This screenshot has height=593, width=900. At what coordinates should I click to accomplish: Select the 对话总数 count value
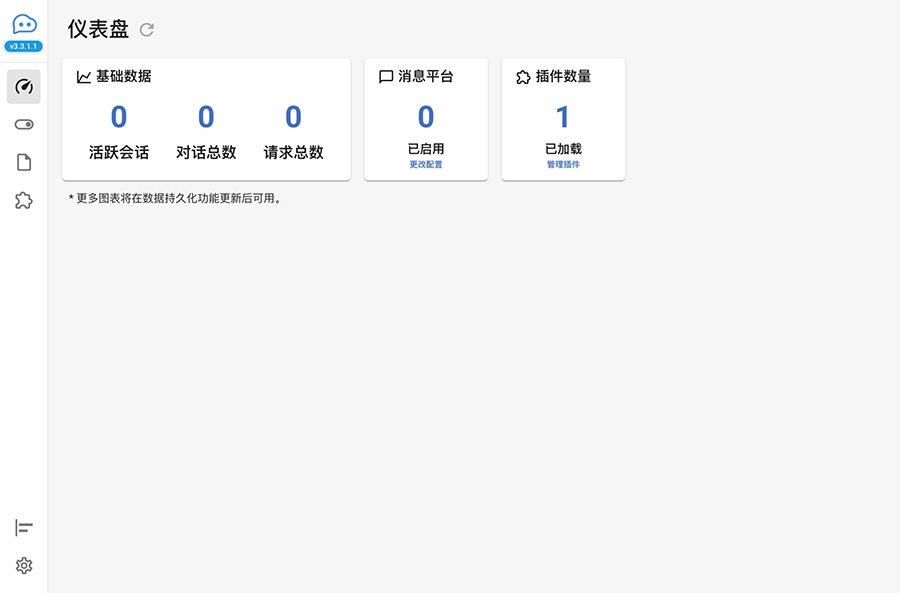pos(206,118)
